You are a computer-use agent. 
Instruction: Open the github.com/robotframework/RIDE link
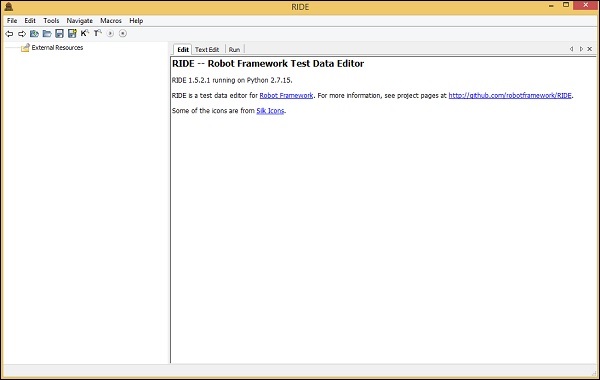click(x=510, y=96)
